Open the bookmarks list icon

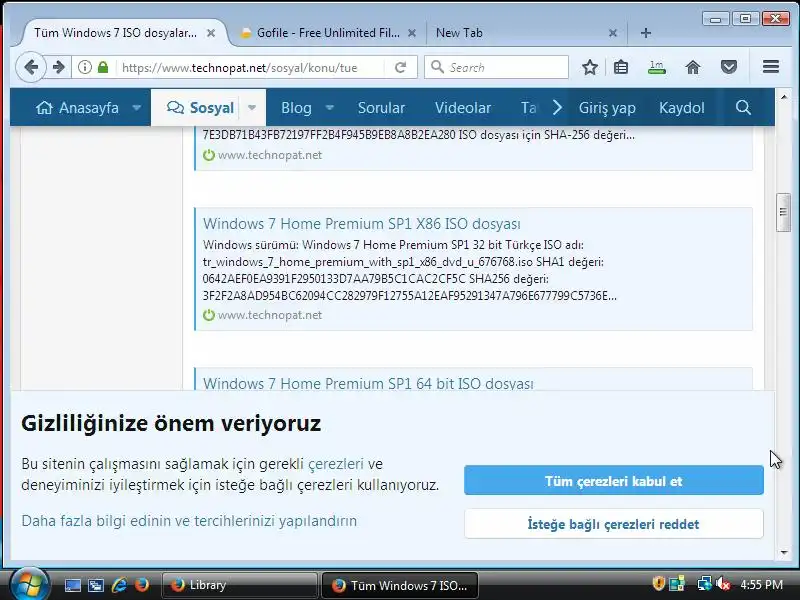point(621,67)
